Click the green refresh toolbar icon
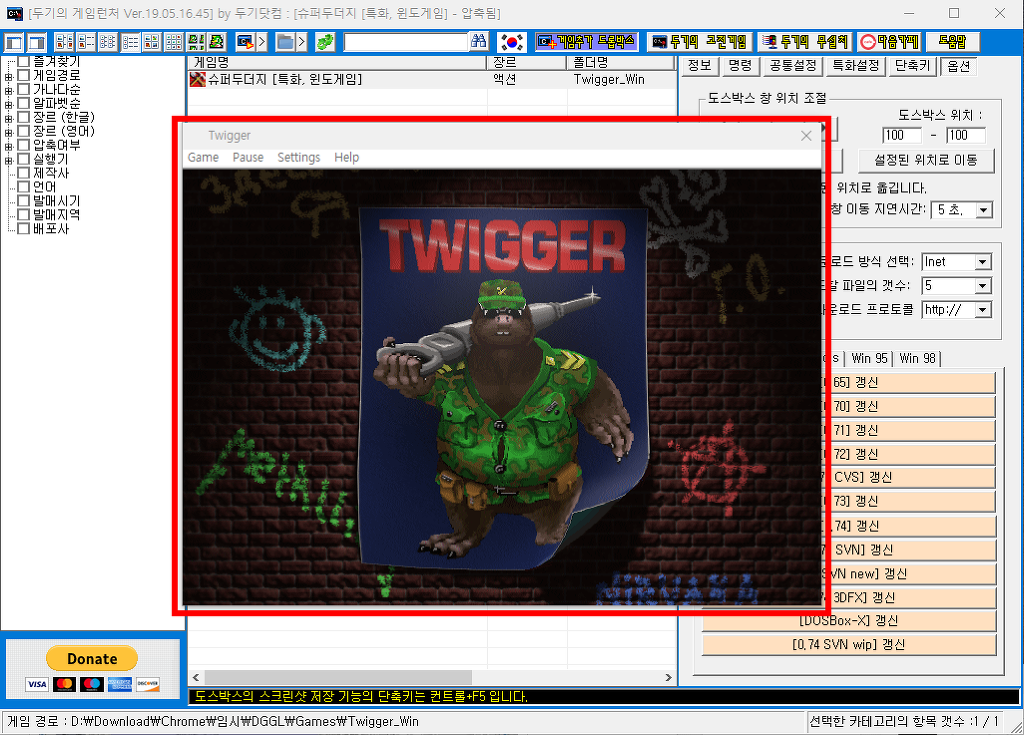The width and height of the screenshot is (1024, 735). 325,42
